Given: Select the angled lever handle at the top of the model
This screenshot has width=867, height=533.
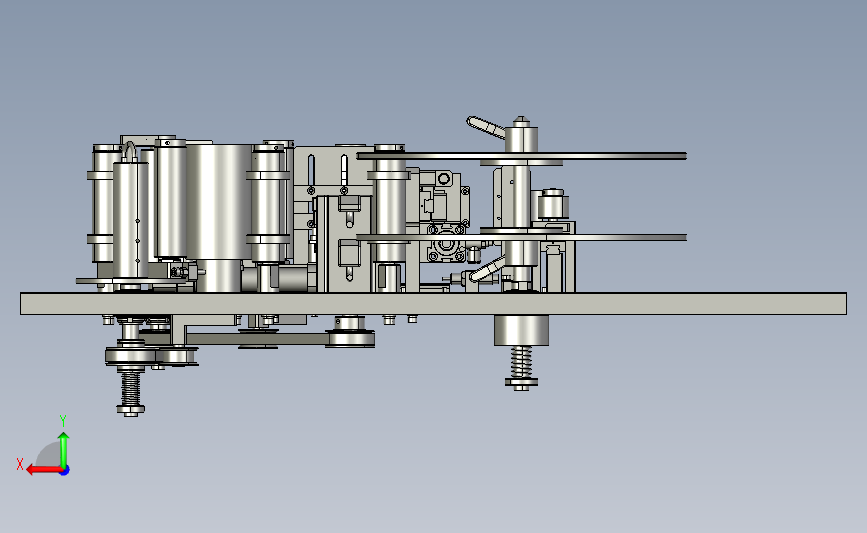Looking at the screenshot, I should [486, 127].
